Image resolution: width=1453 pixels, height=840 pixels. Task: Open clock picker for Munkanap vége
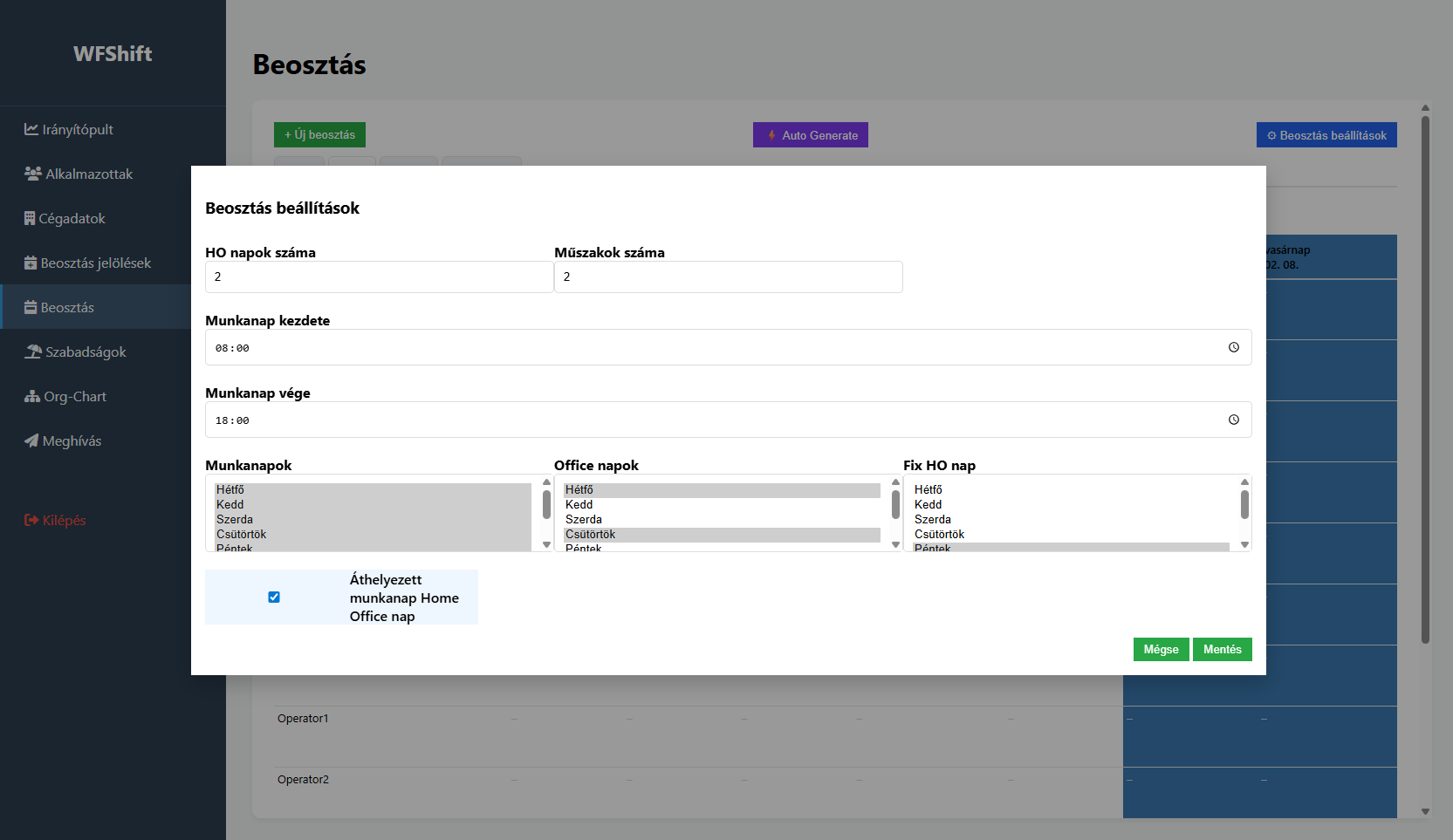[x=1233, y=420]
